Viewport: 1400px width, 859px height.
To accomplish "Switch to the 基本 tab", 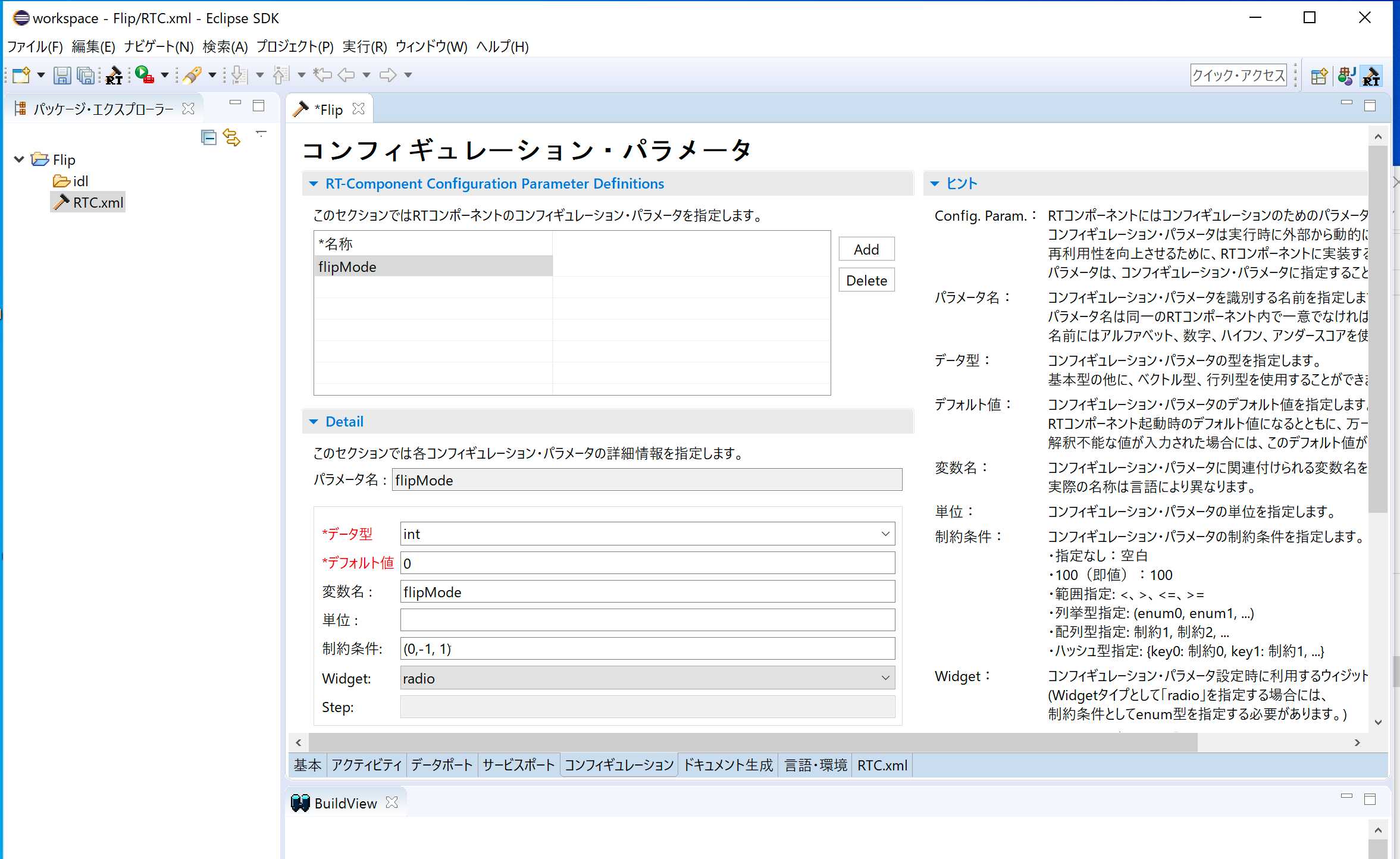I will coord(308,765).
